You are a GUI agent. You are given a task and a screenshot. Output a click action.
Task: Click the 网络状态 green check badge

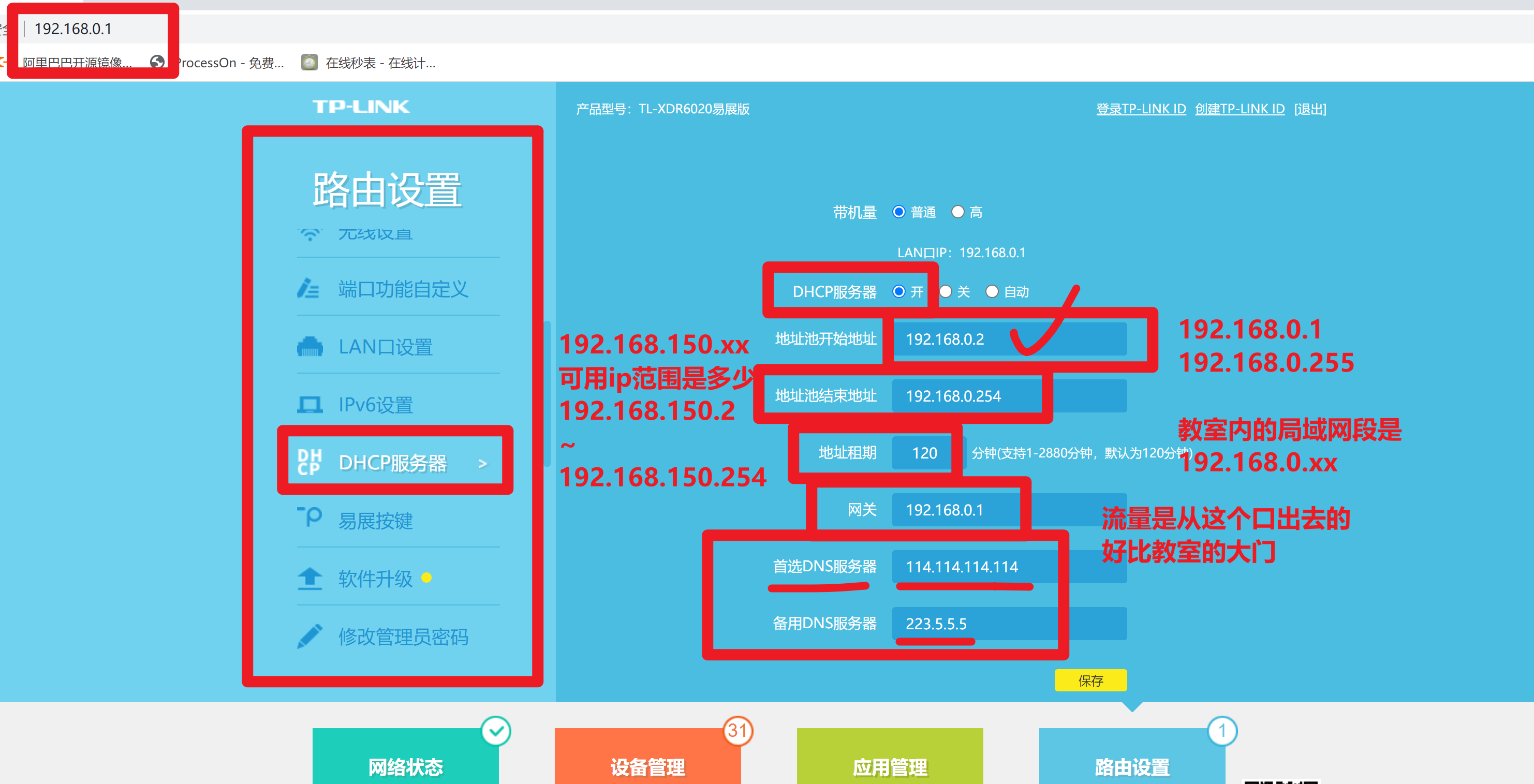pyautogui.click(x=496, y=731)
